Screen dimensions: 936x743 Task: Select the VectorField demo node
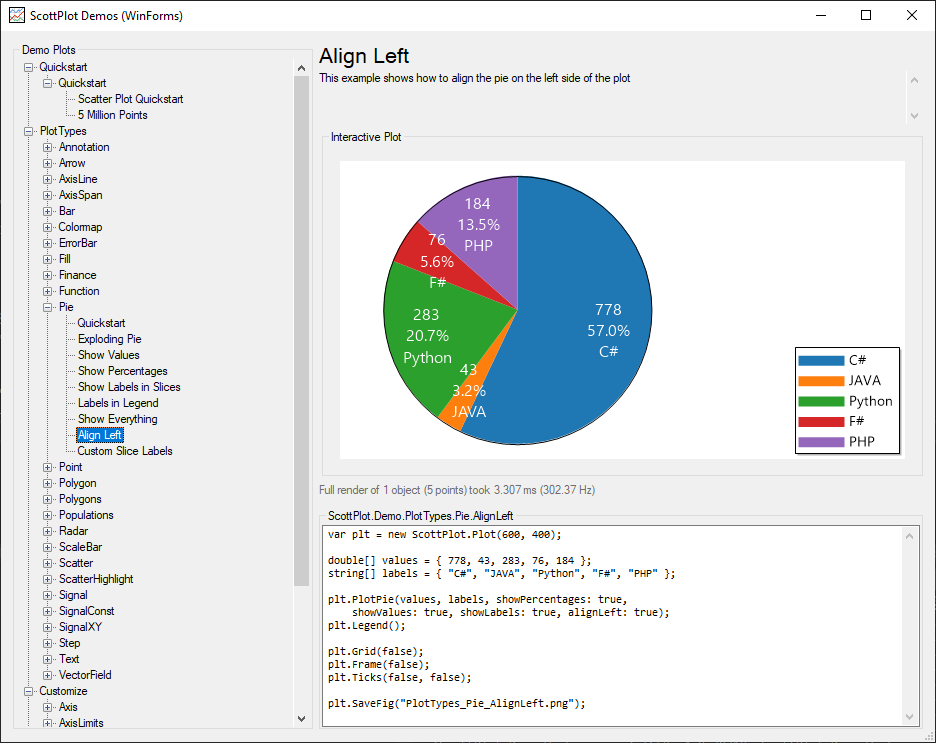(88, 675)
